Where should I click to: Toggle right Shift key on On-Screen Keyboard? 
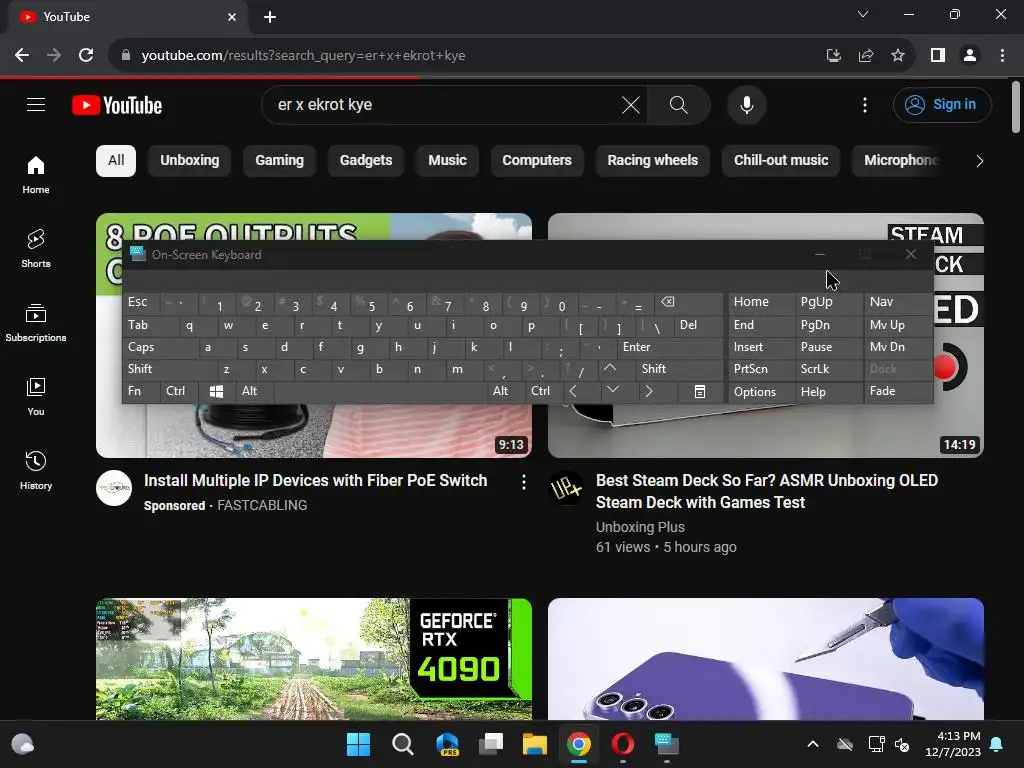[679, 369]
